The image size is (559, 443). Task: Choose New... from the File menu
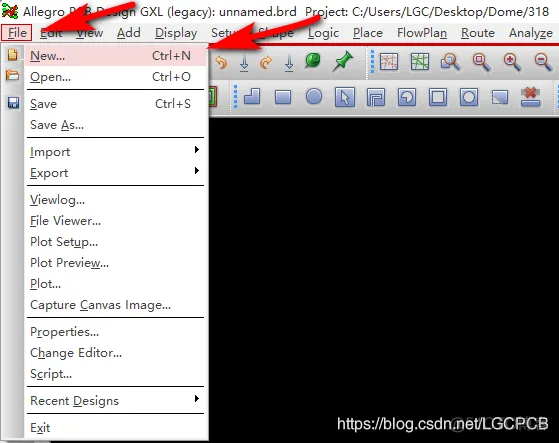(116, 56)
